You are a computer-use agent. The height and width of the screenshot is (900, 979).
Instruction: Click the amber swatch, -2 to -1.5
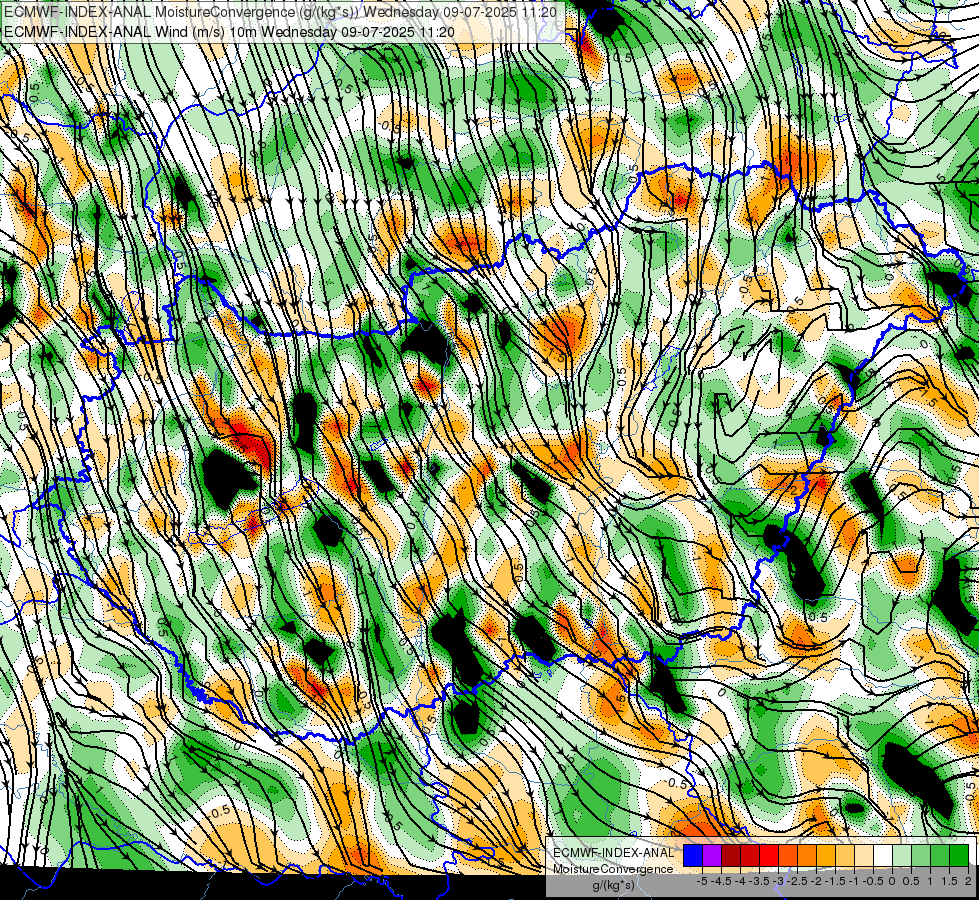point(826,856)
